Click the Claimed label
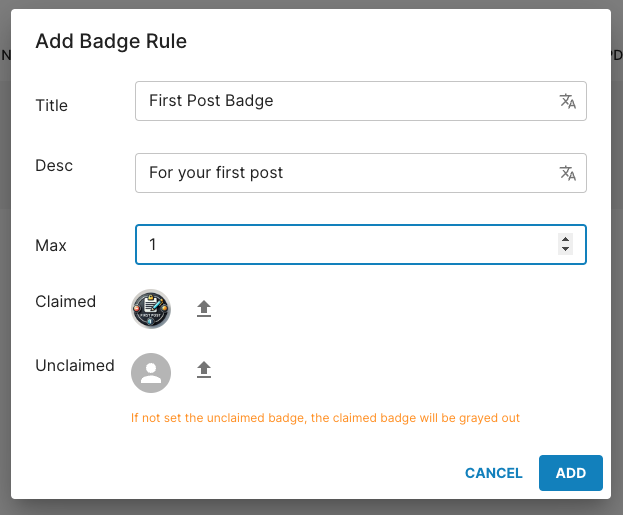Screen dimensions: 623x515 tap(65, 301)
